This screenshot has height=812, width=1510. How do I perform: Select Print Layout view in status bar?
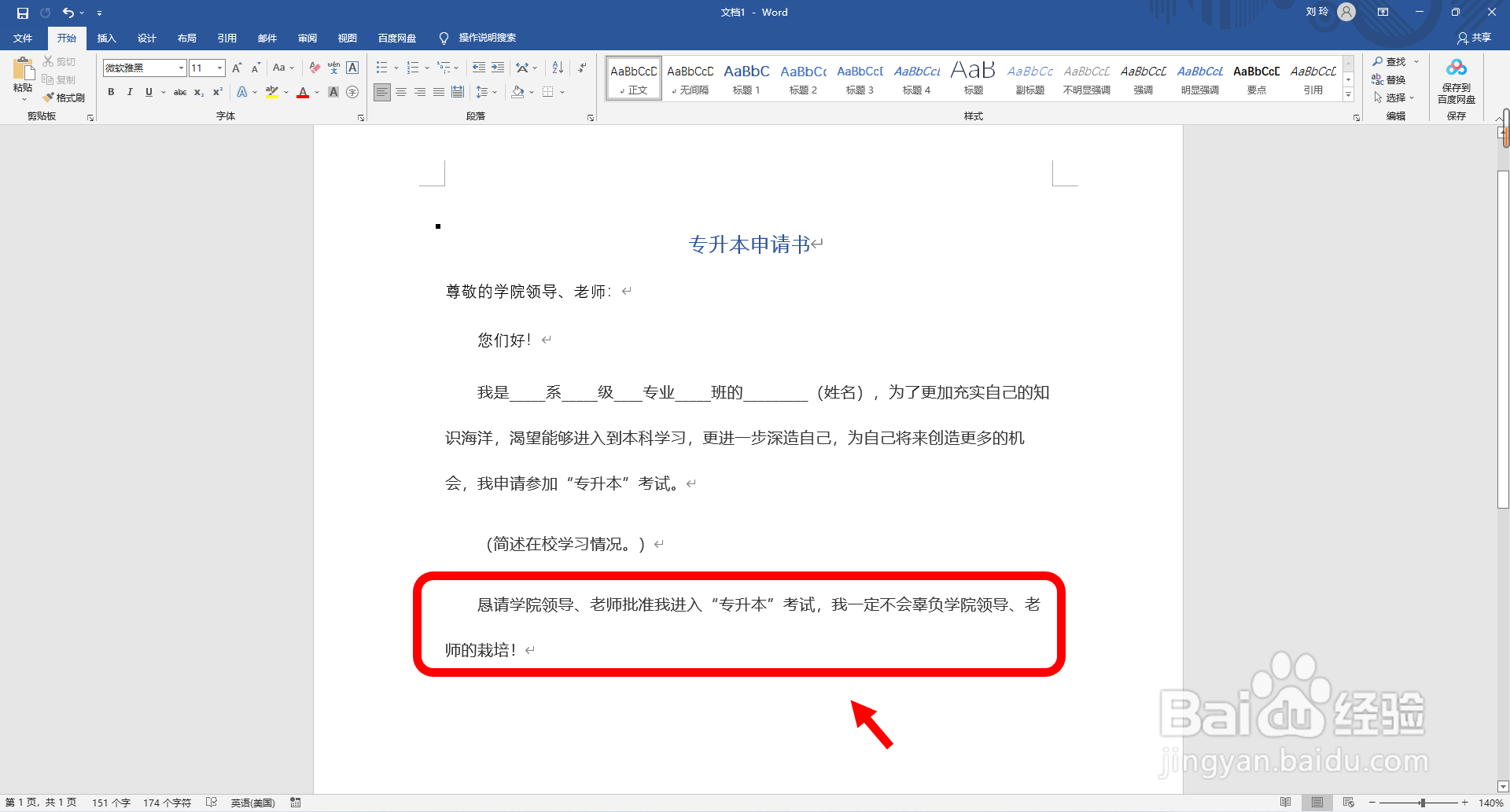click(1317, 803)
